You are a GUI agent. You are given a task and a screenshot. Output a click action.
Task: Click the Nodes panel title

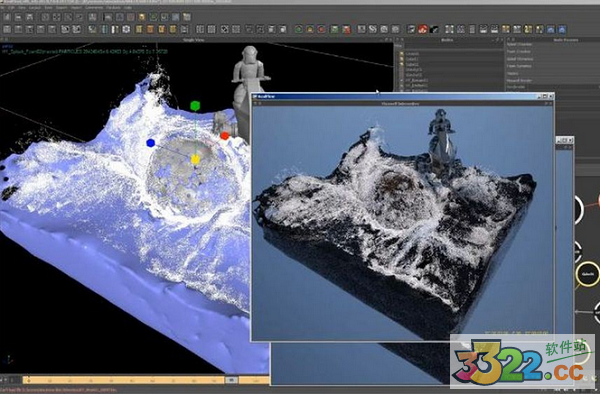(x=447, y=40)
